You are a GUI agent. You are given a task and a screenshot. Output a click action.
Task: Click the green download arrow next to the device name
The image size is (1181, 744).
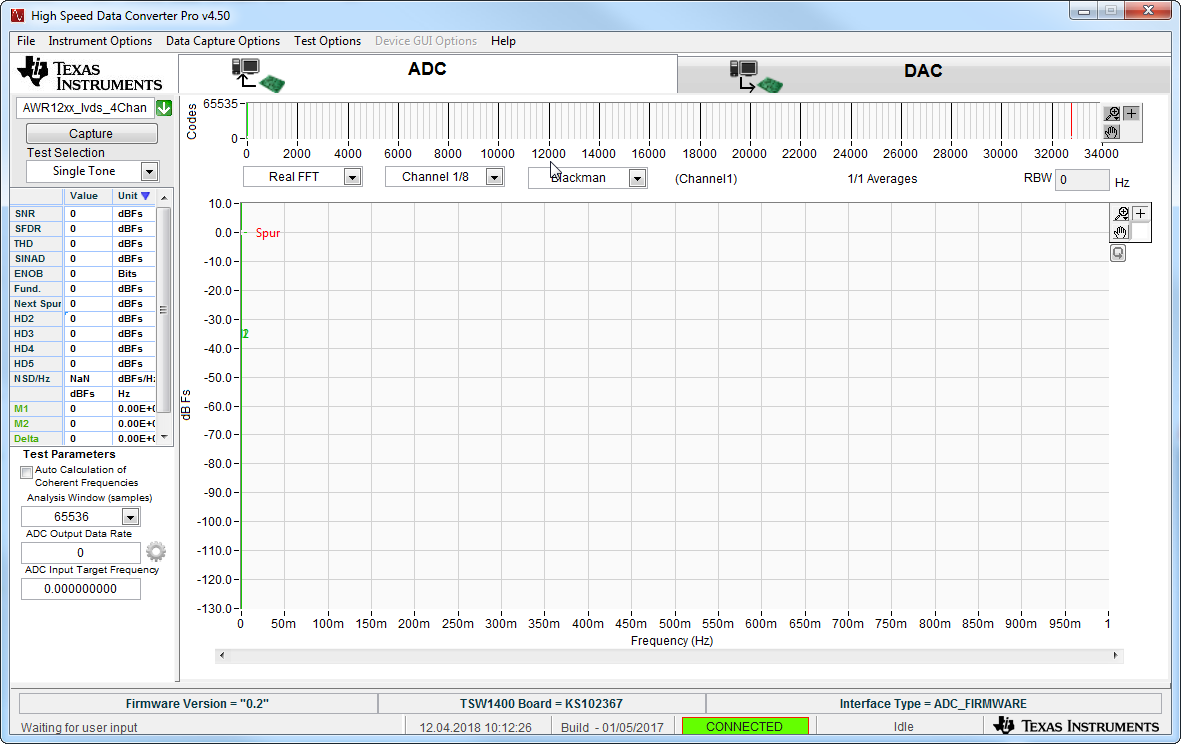pyautogui.click(x=164, y=107)
